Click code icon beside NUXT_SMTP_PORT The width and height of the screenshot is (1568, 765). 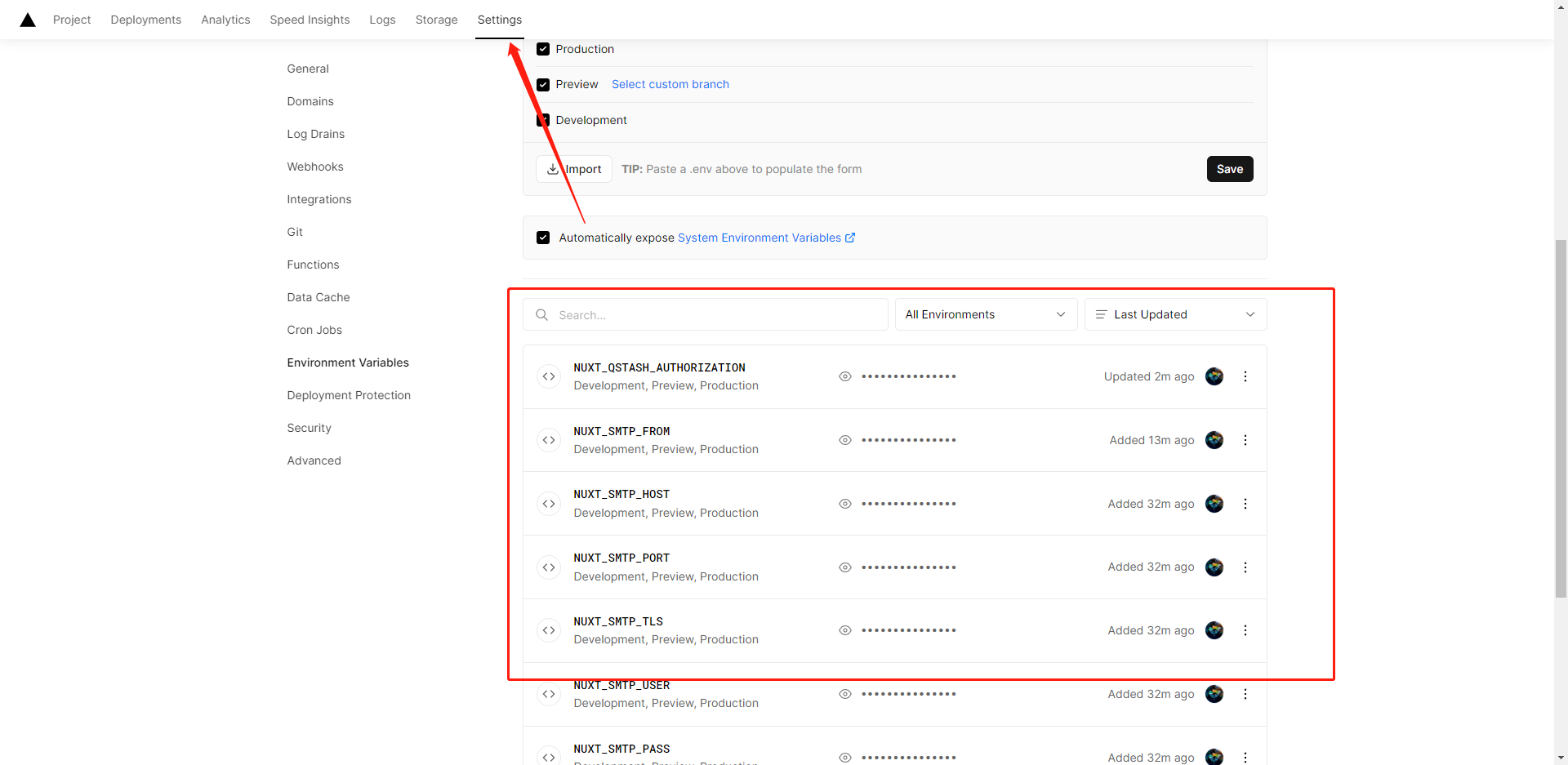549,567
